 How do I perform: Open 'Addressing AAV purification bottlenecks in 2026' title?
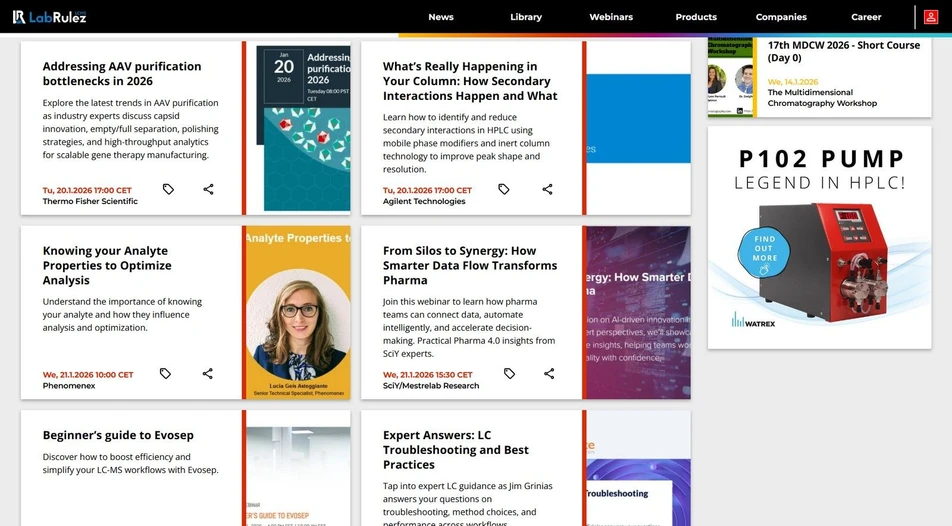[x=122, y=73]
